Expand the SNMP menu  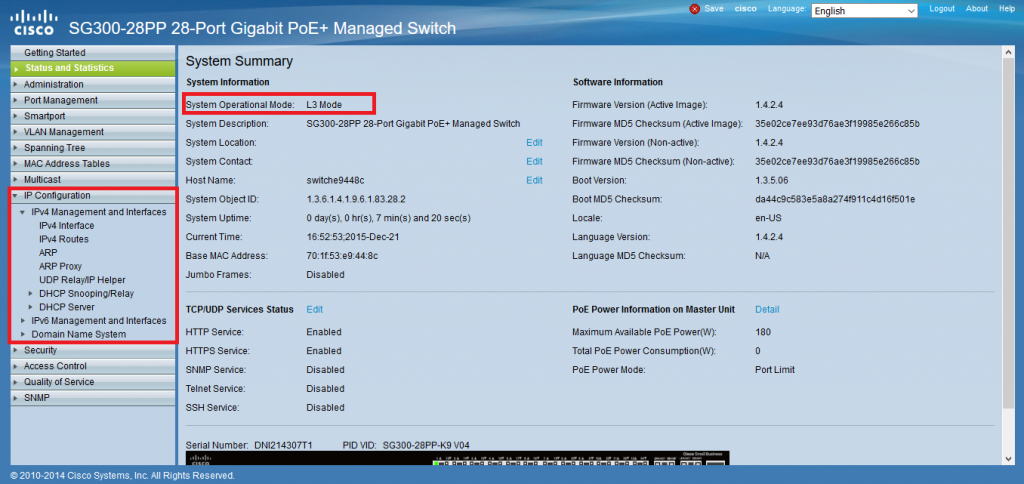tap(93, 398)
